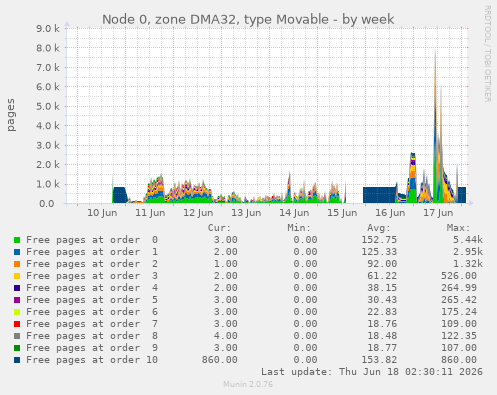Click the 'pages' y-axis label

11,115
